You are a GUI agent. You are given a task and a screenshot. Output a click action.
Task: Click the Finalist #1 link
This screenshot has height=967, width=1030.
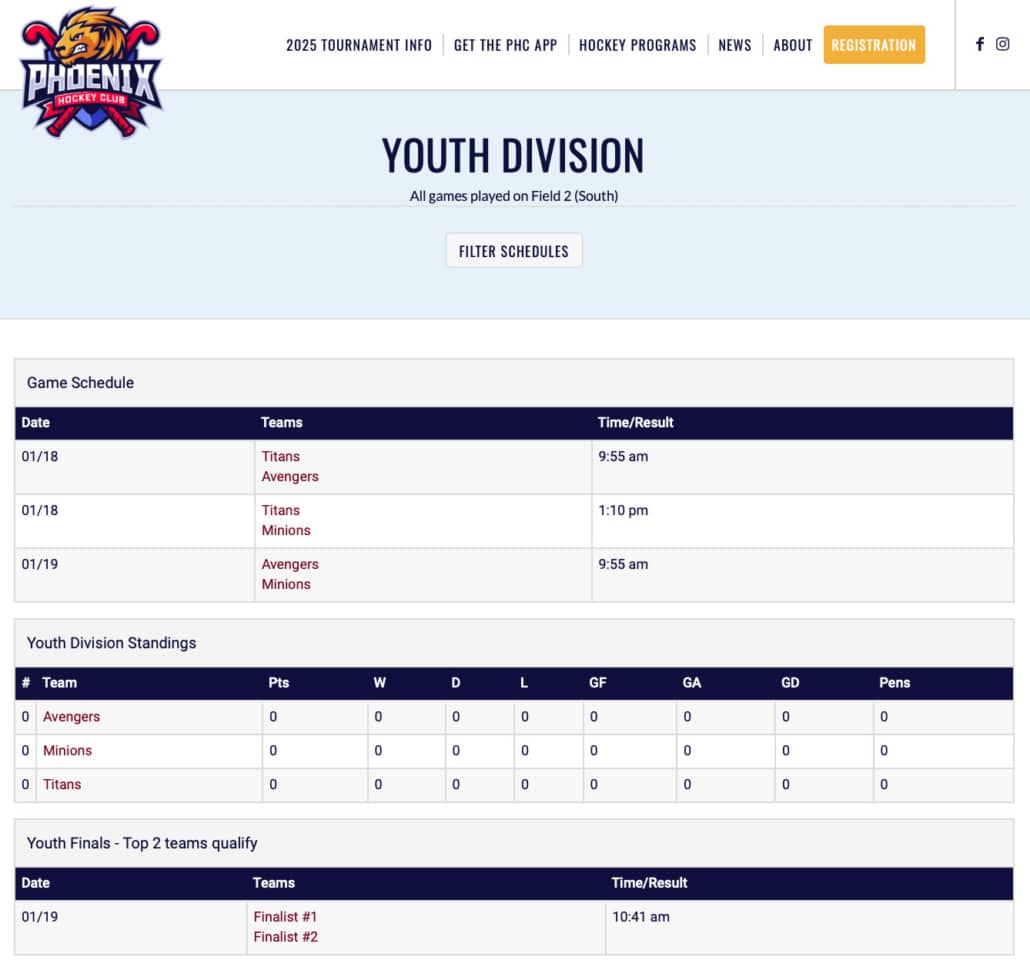(x=285, y=917)
